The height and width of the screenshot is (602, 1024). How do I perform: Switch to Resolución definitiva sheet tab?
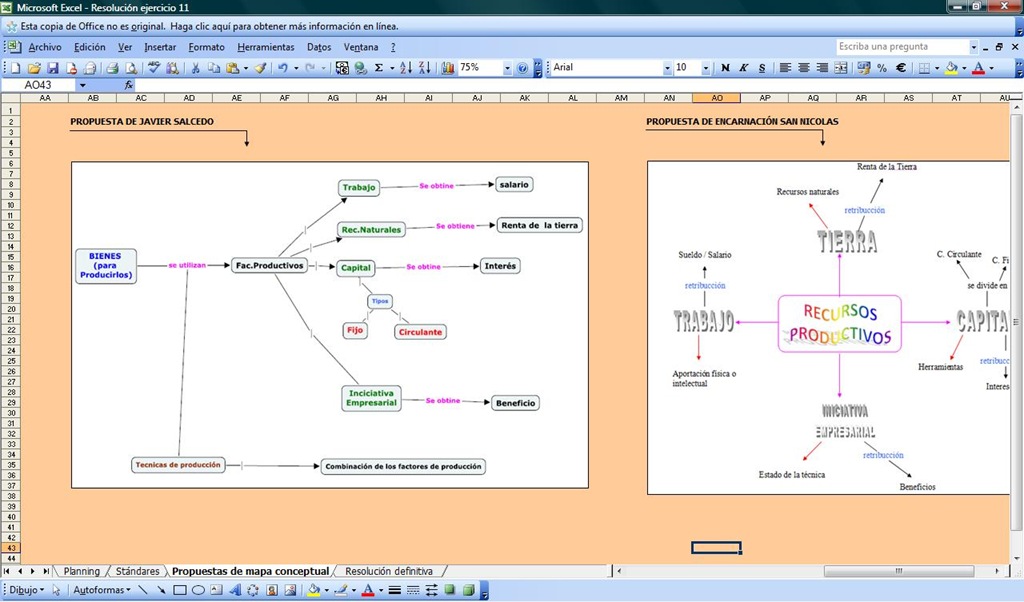coord(389,571)
